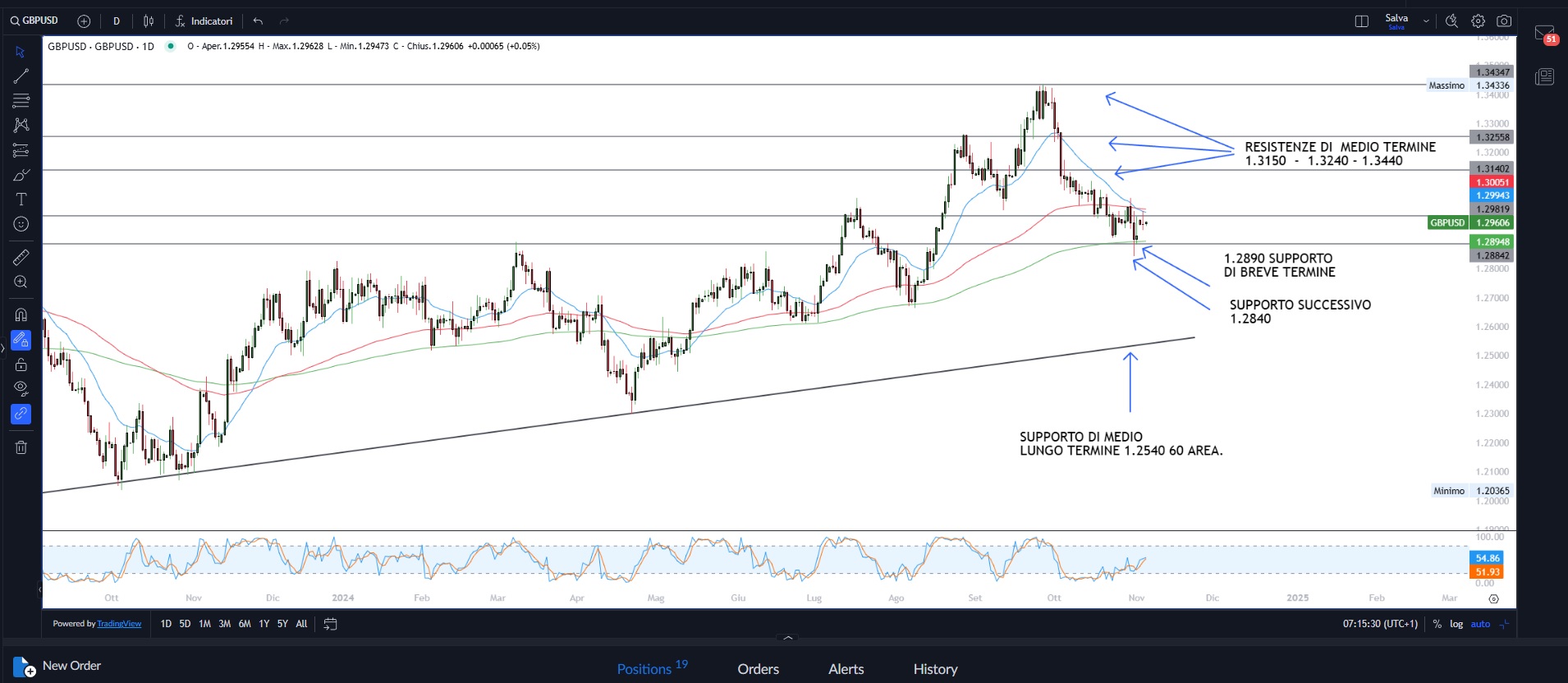Expand the chart type candlestick selector
The image size is (1568, 683).
pyautogui.click(x=149, y=21)
